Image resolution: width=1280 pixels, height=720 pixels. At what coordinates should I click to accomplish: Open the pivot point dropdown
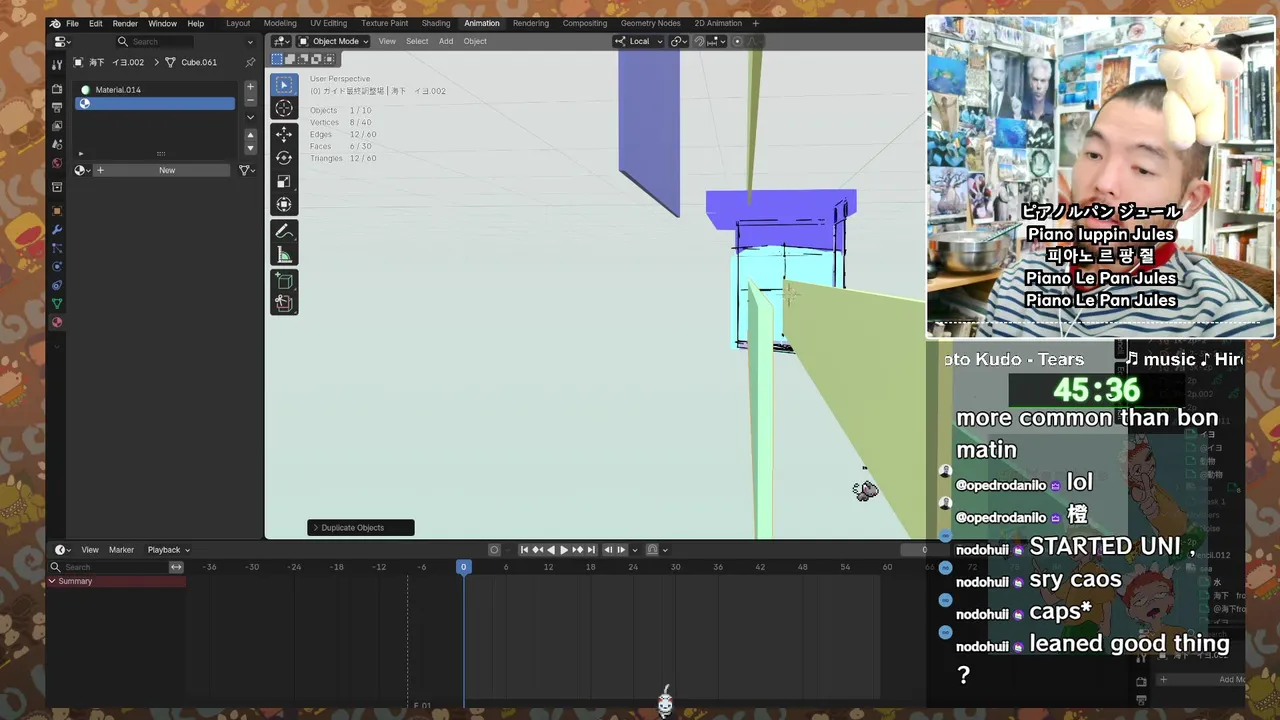pyautogui.click(x=680, y=41)
